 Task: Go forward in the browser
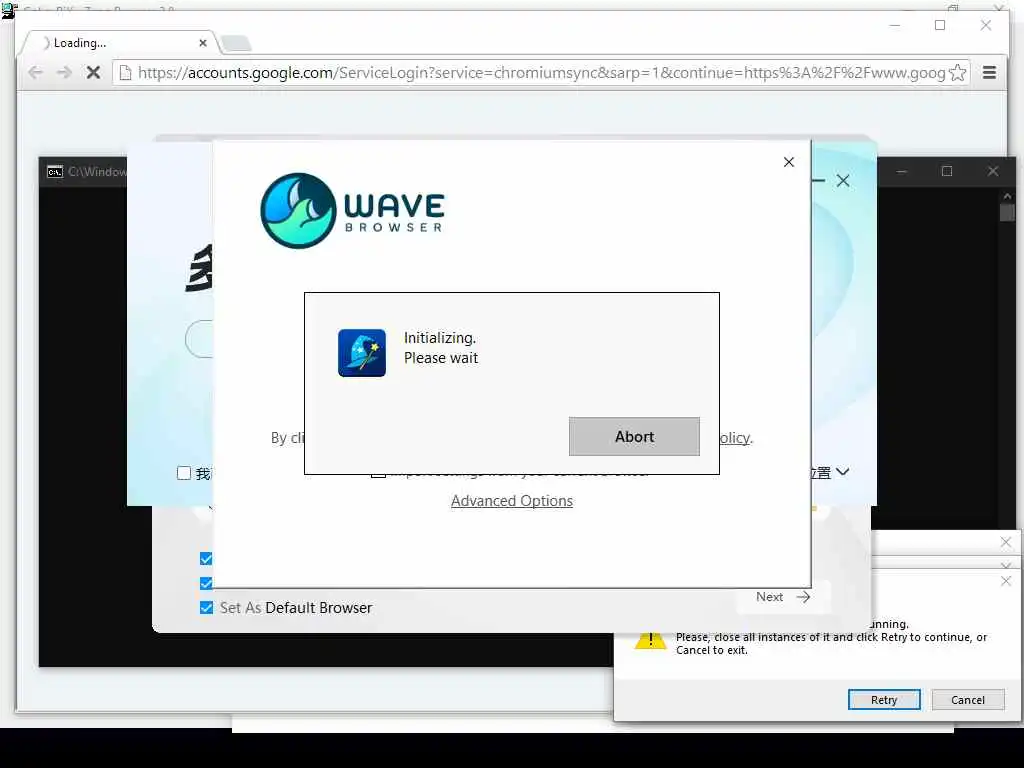pos(64,72)
